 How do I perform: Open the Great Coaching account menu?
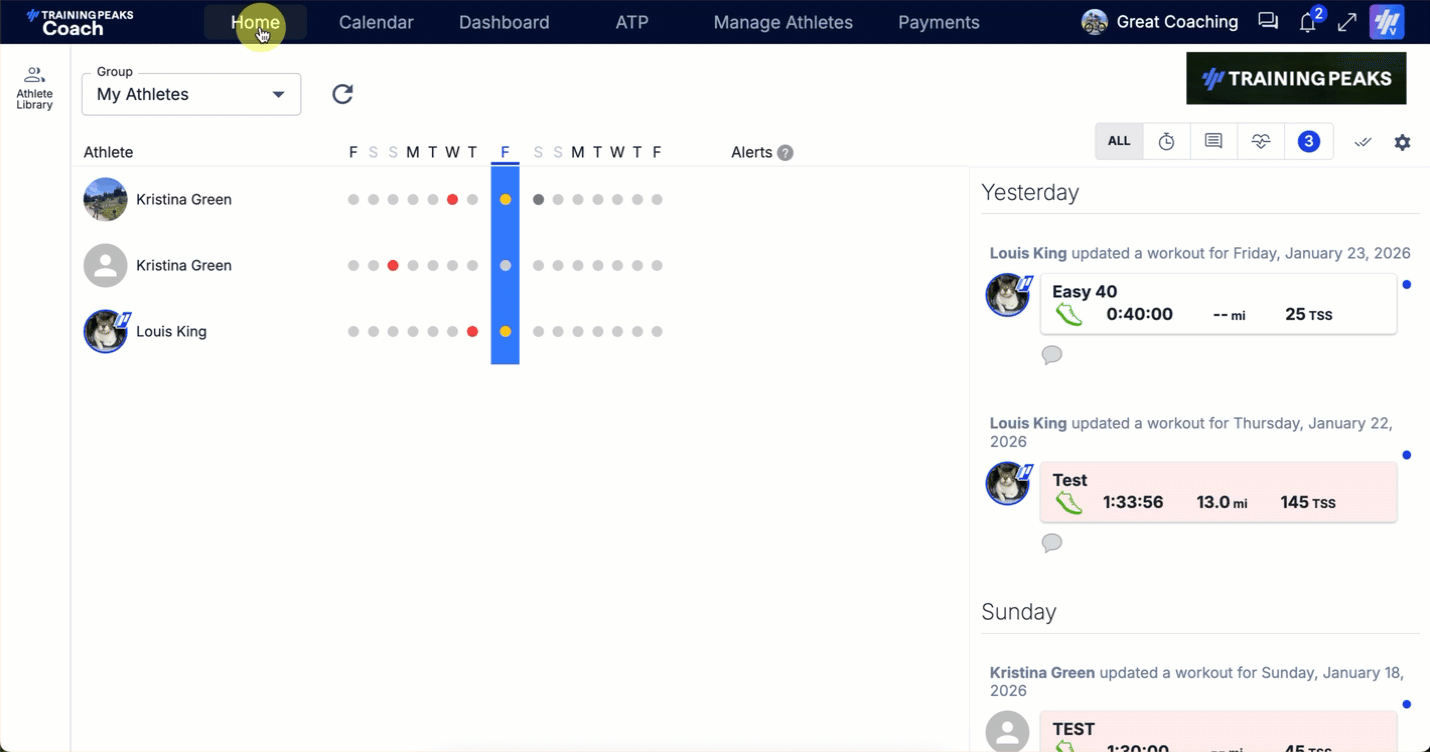(x=1160, y=22)
